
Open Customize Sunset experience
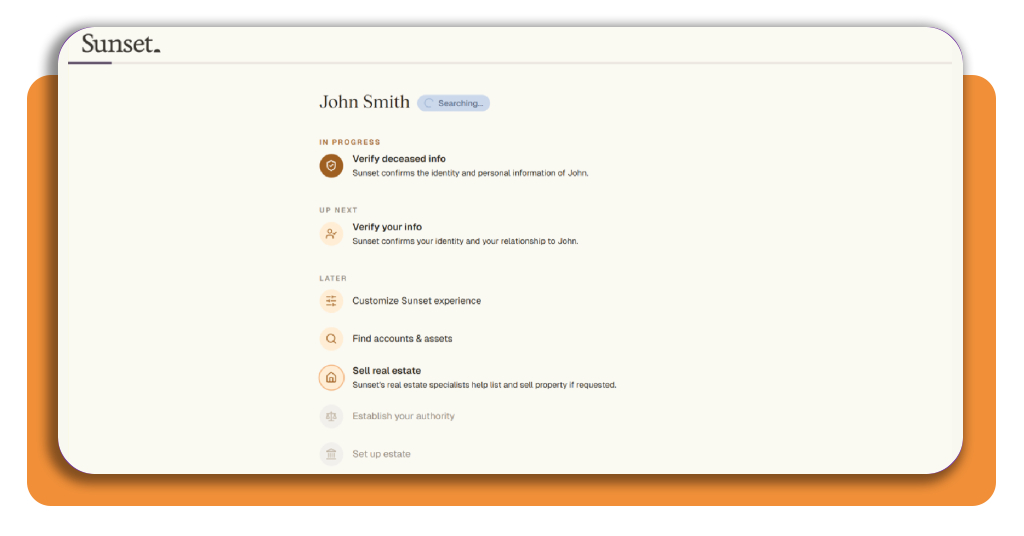point(417,301)
